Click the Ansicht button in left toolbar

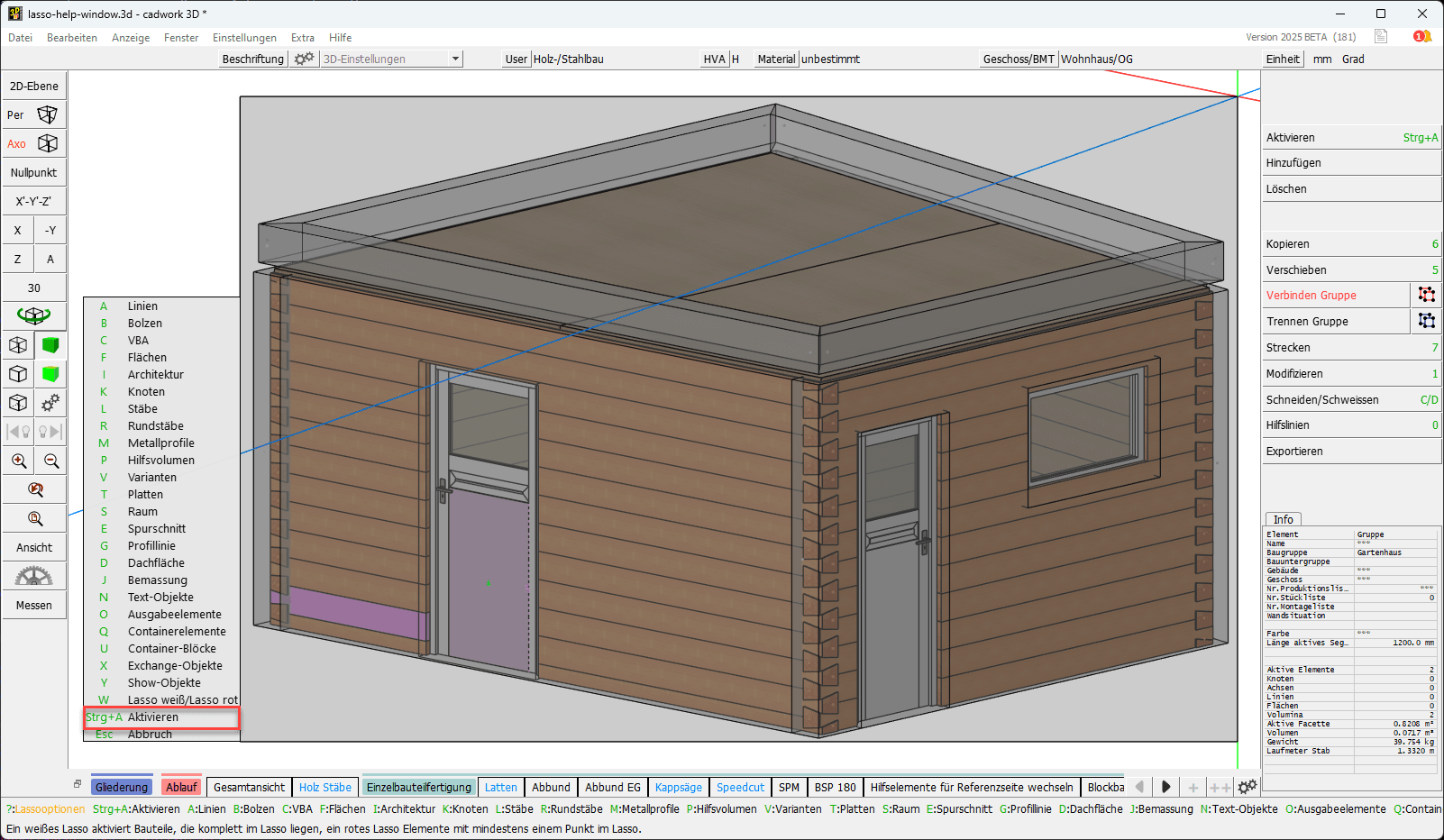coord(34,548)
